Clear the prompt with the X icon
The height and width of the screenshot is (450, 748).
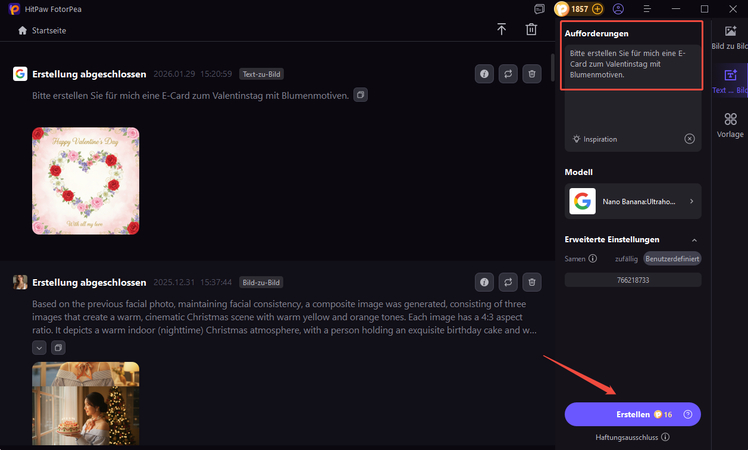[689, 139]
